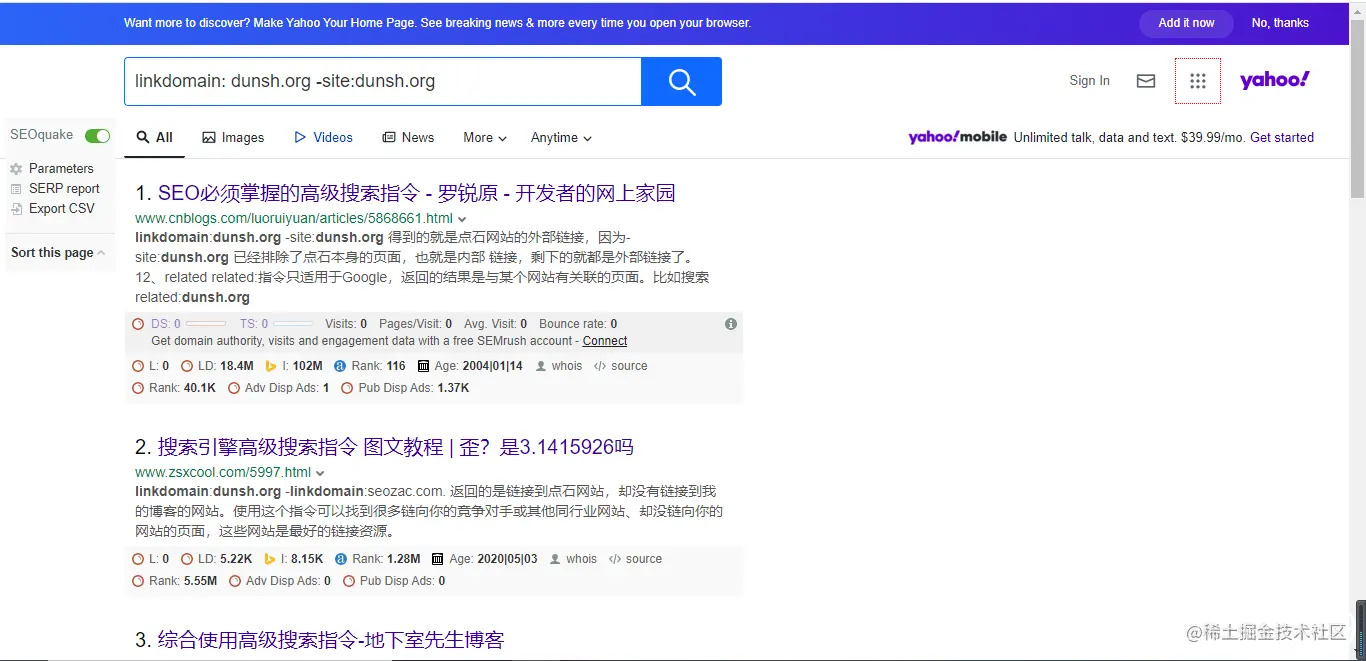Expand the Sort this page chevron
Viewport: 1366px width, 661px height.
click(101, 253)
